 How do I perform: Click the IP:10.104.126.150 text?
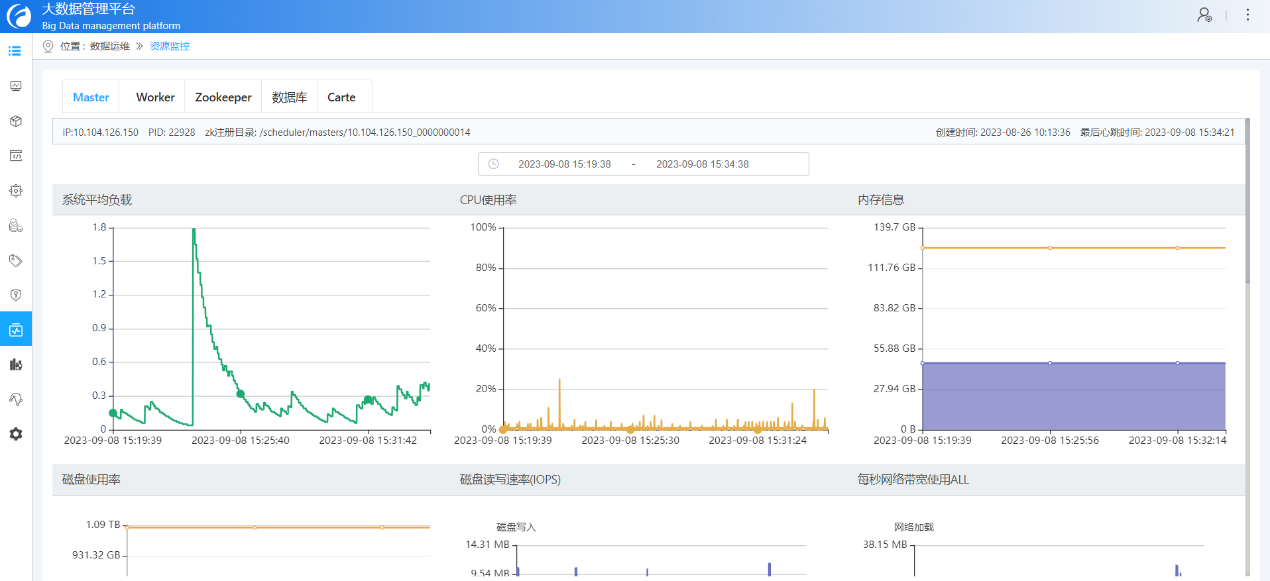pyautogui.click(x=100, y=132)
